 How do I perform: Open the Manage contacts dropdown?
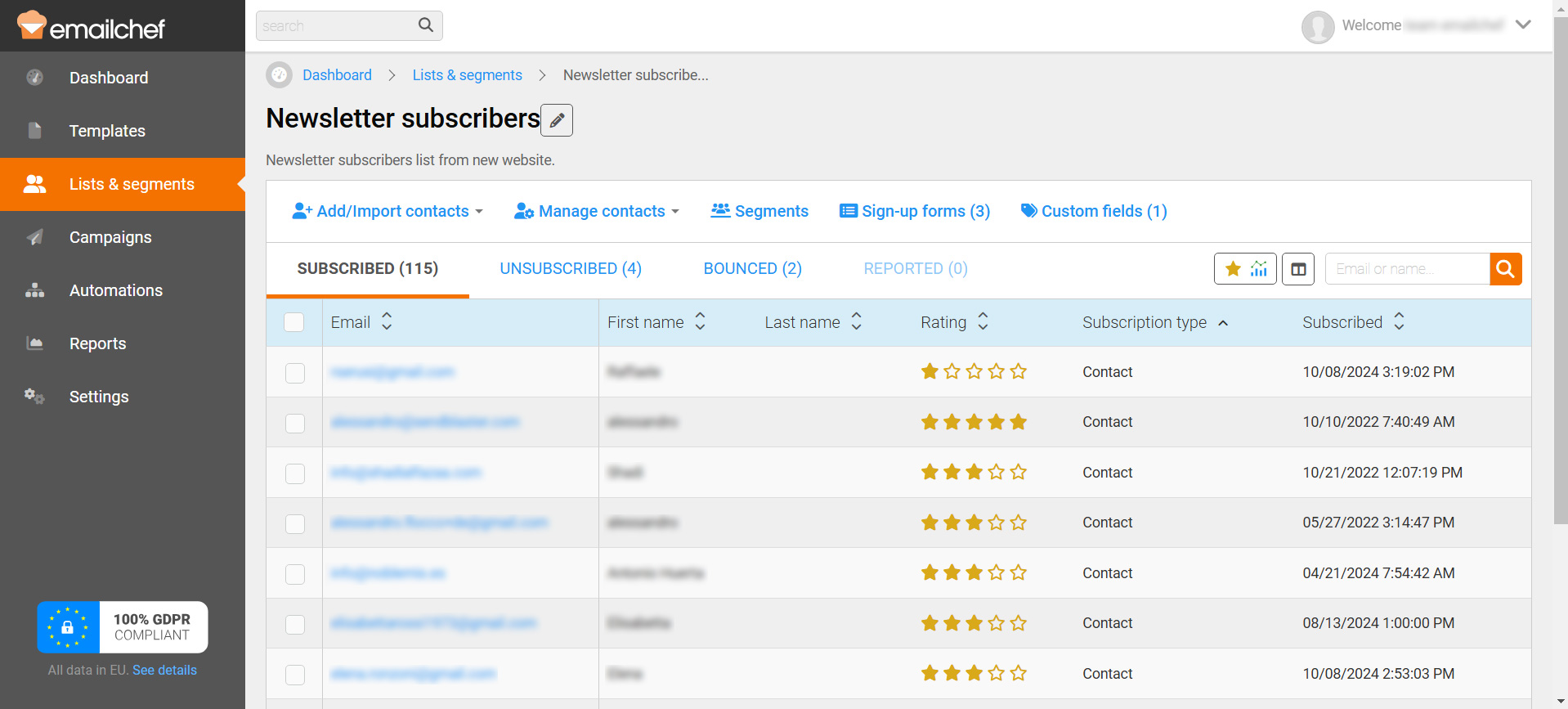tap(597, 211)
